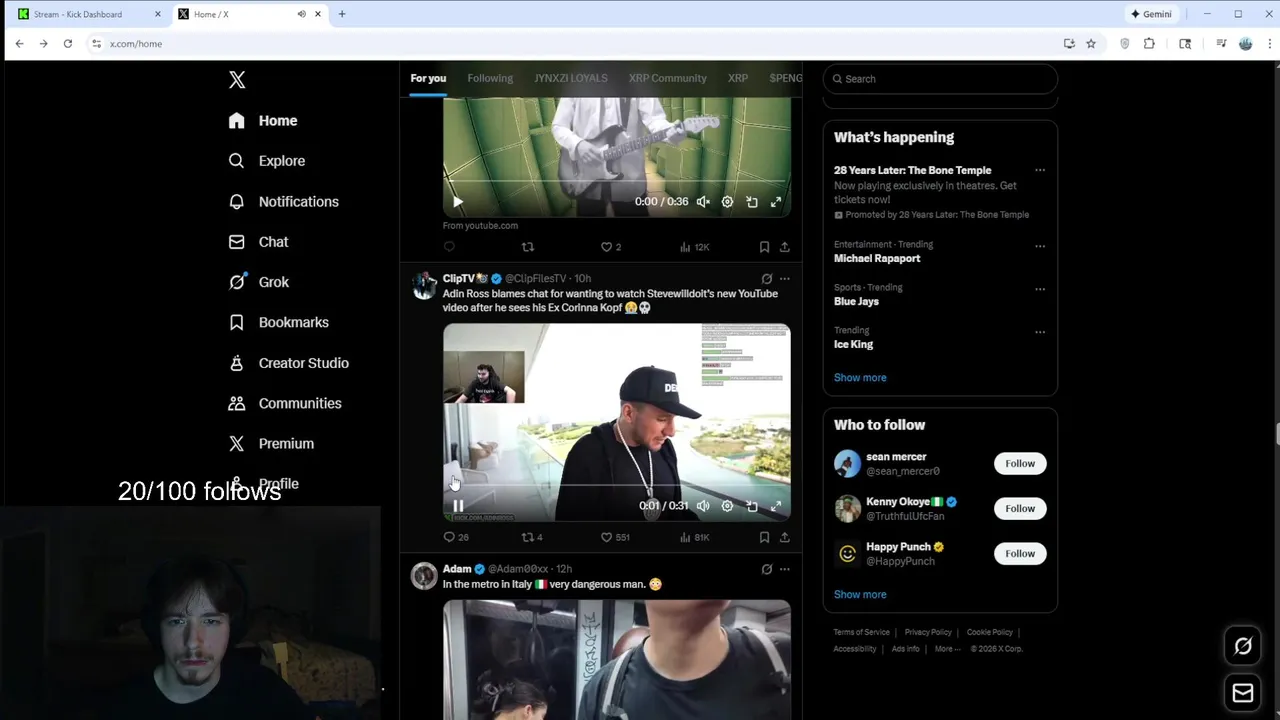Image resolution: width=1280 pixels, height=720 pixels.
Task: Like the ClipTV post with 551 likes
Action: (615, 537)
